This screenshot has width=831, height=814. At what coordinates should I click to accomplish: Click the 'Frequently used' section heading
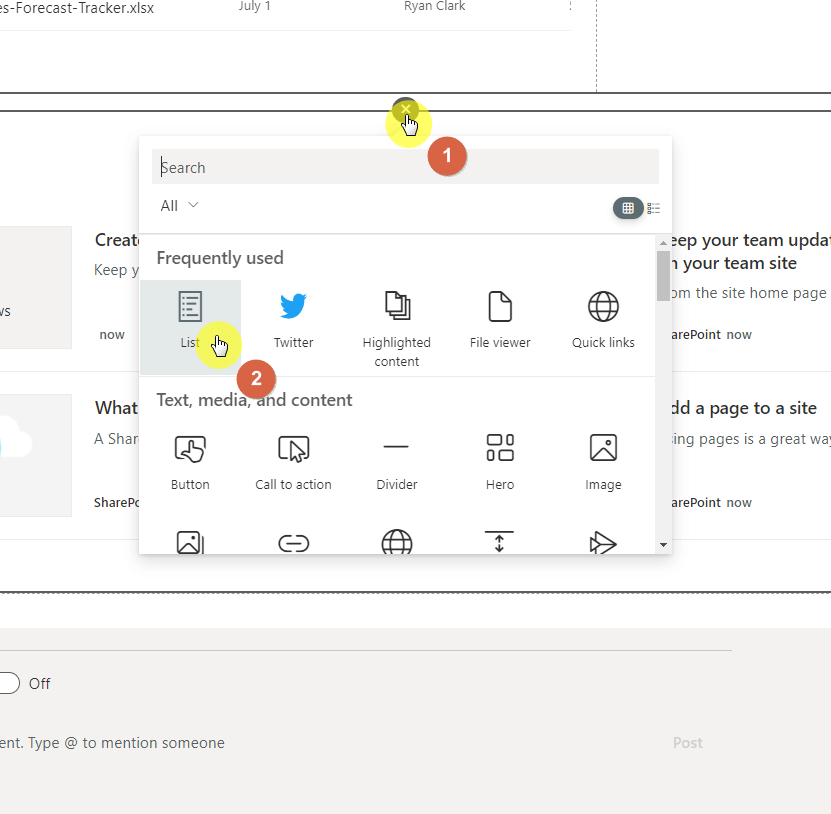(x=220, y=258)
